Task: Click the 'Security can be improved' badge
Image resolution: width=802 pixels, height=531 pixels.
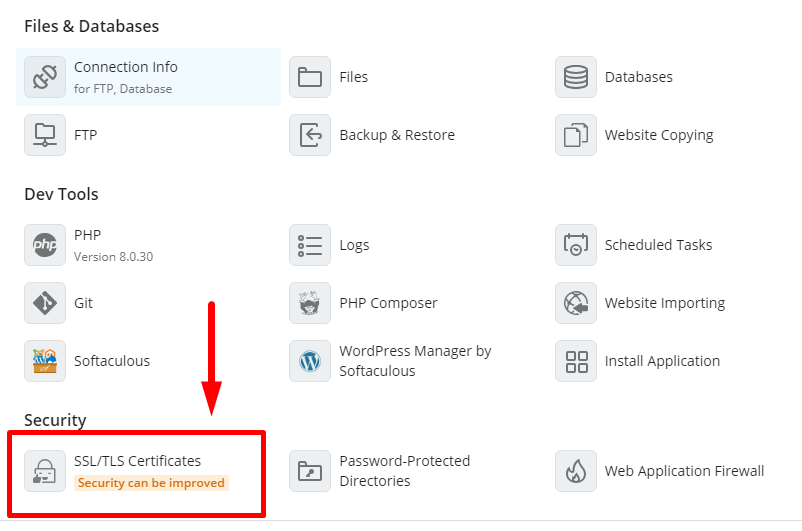Action: pyautogui.click(x=151, y=483)
